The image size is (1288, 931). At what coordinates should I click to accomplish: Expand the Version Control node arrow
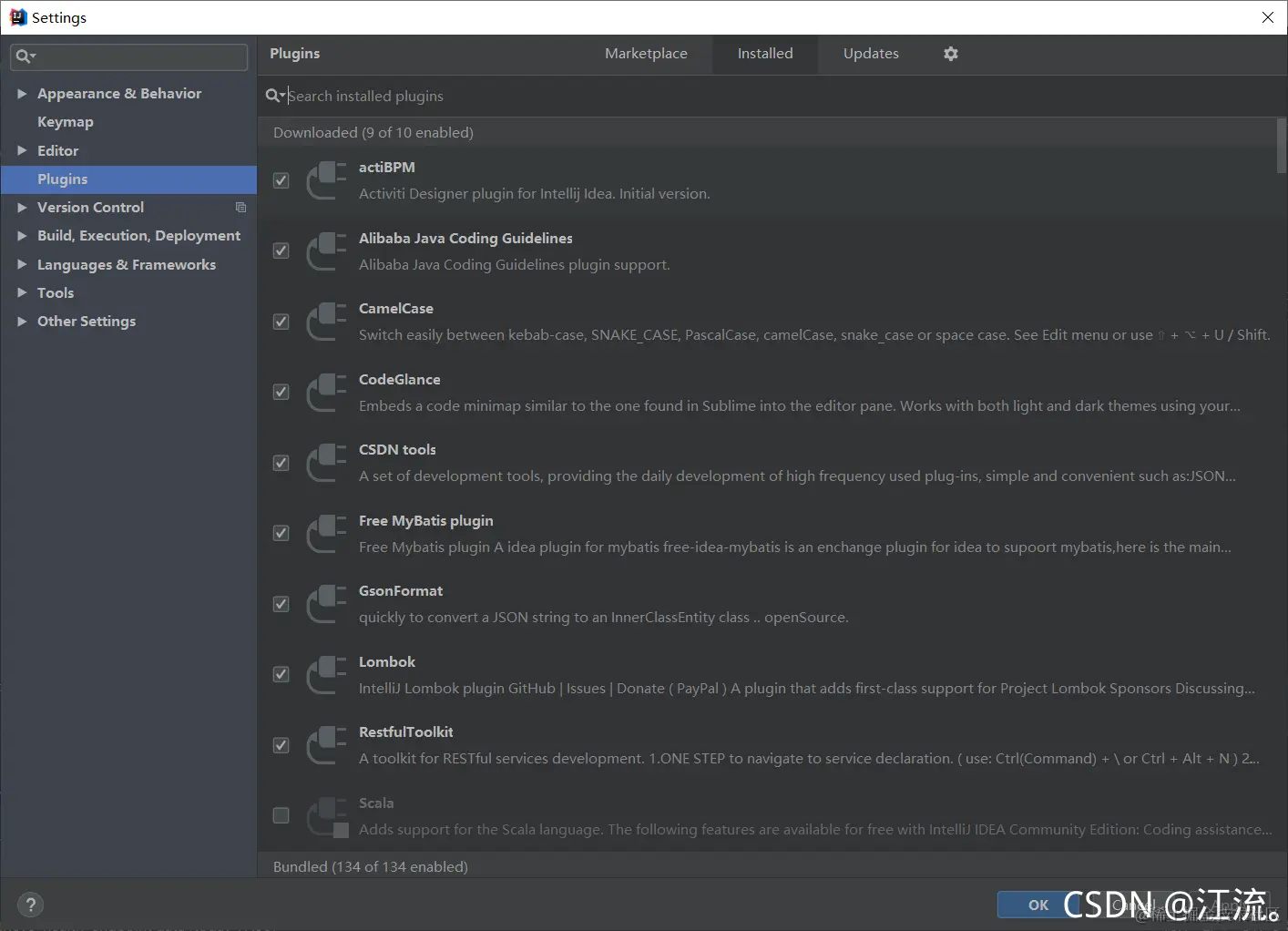(22, 208)
